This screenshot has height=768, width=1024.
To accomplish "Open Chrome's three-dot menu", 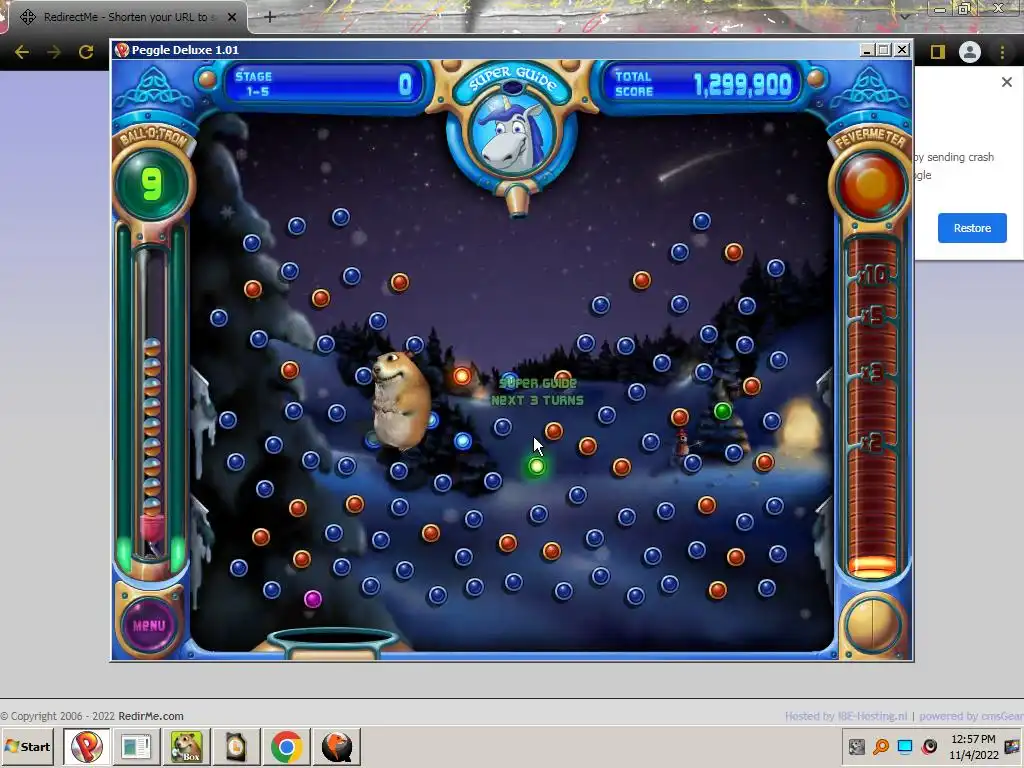I will point(1002,52).
